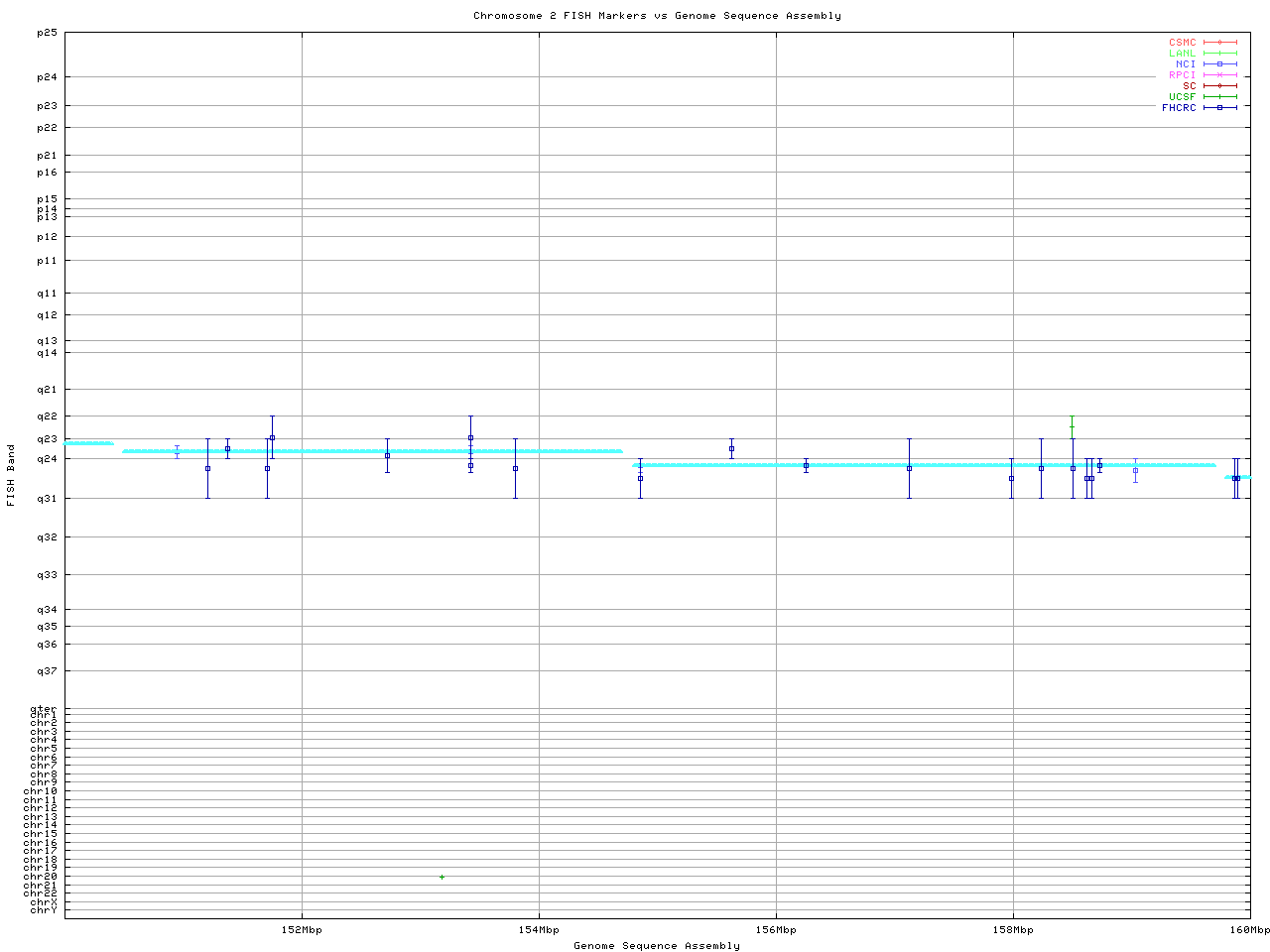This screenshot has width=1270, height=952.
Task: Click the p25 band label
Action: pyautogui.click(x=47, y=33)
